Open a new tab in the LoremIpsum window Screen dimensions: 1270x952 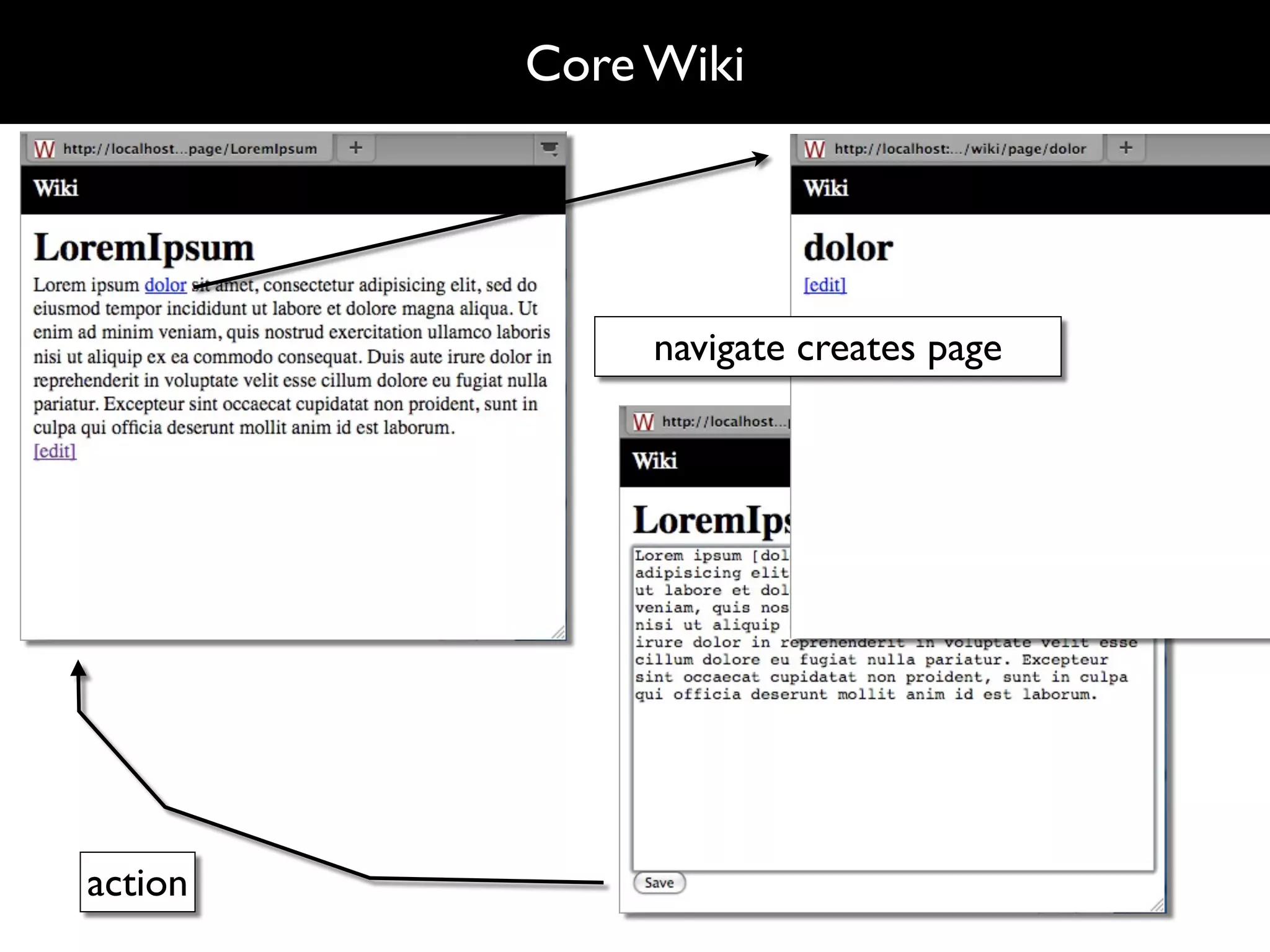click(x=355, y=148)
